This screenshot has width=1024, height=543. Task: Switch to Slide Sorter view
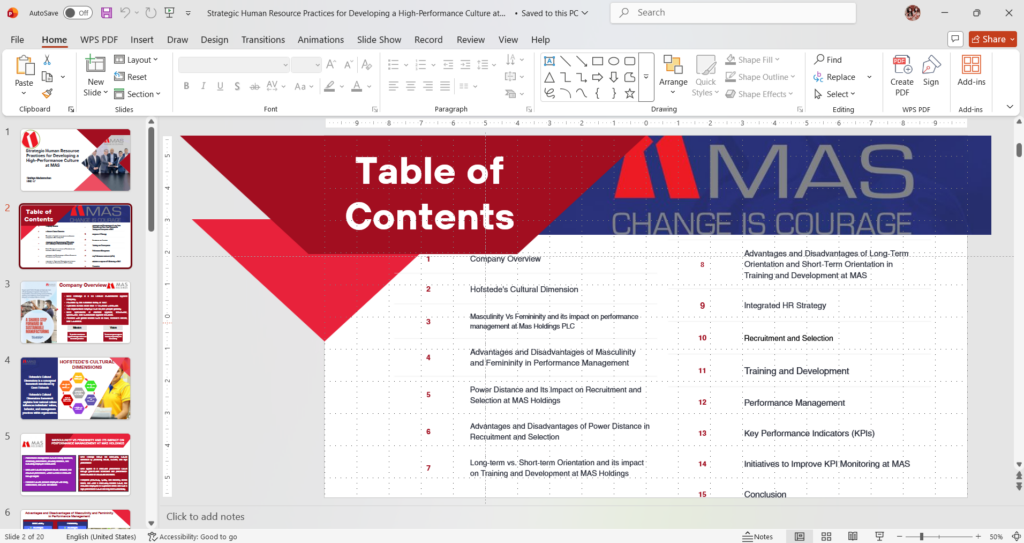click(x=826, y=536)
